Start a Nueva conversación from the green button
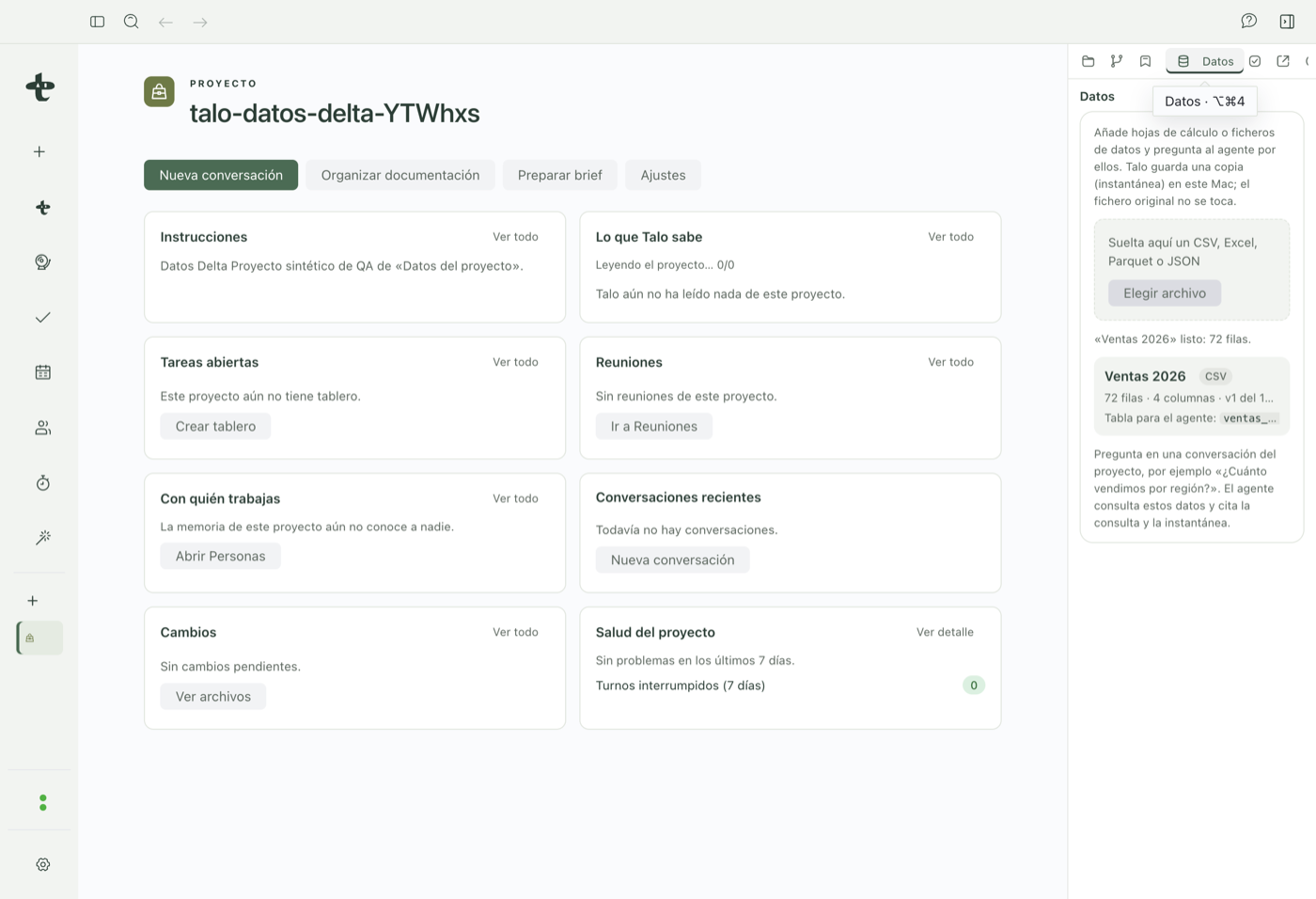This screenshot has height=899, width=1316. (x=221, y=175)
